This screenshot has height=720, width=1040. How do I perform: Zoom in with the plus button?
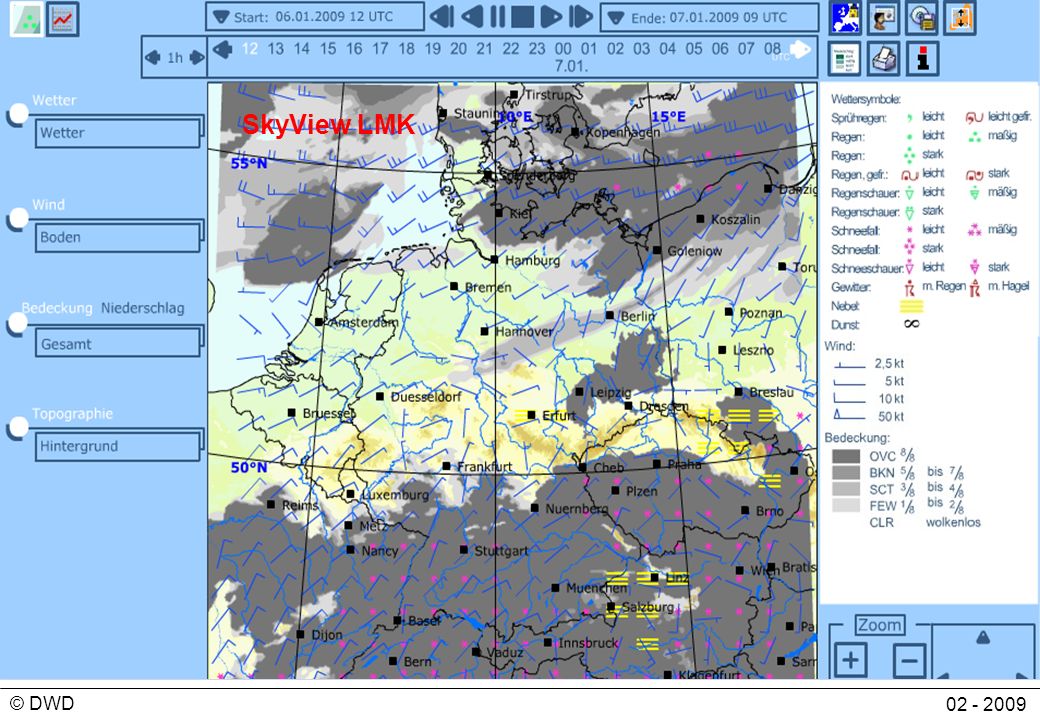(850, 660)
